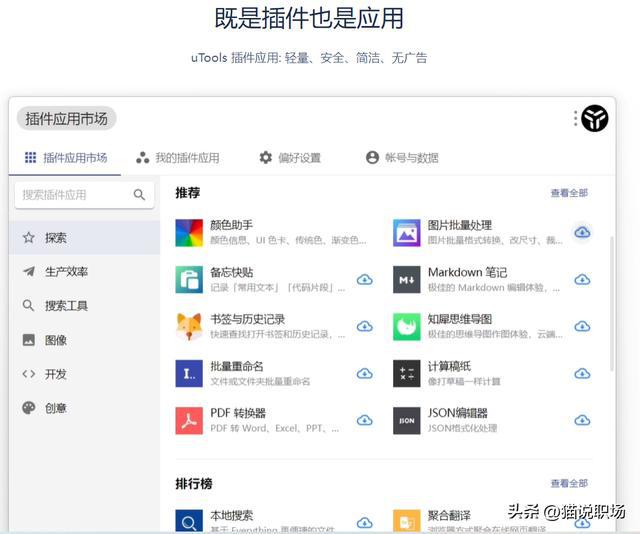Select the 生产效率 category in sidebar
The height and width of the screenshot is (534, 640).
pyautogui.click(x=66, y=272)
